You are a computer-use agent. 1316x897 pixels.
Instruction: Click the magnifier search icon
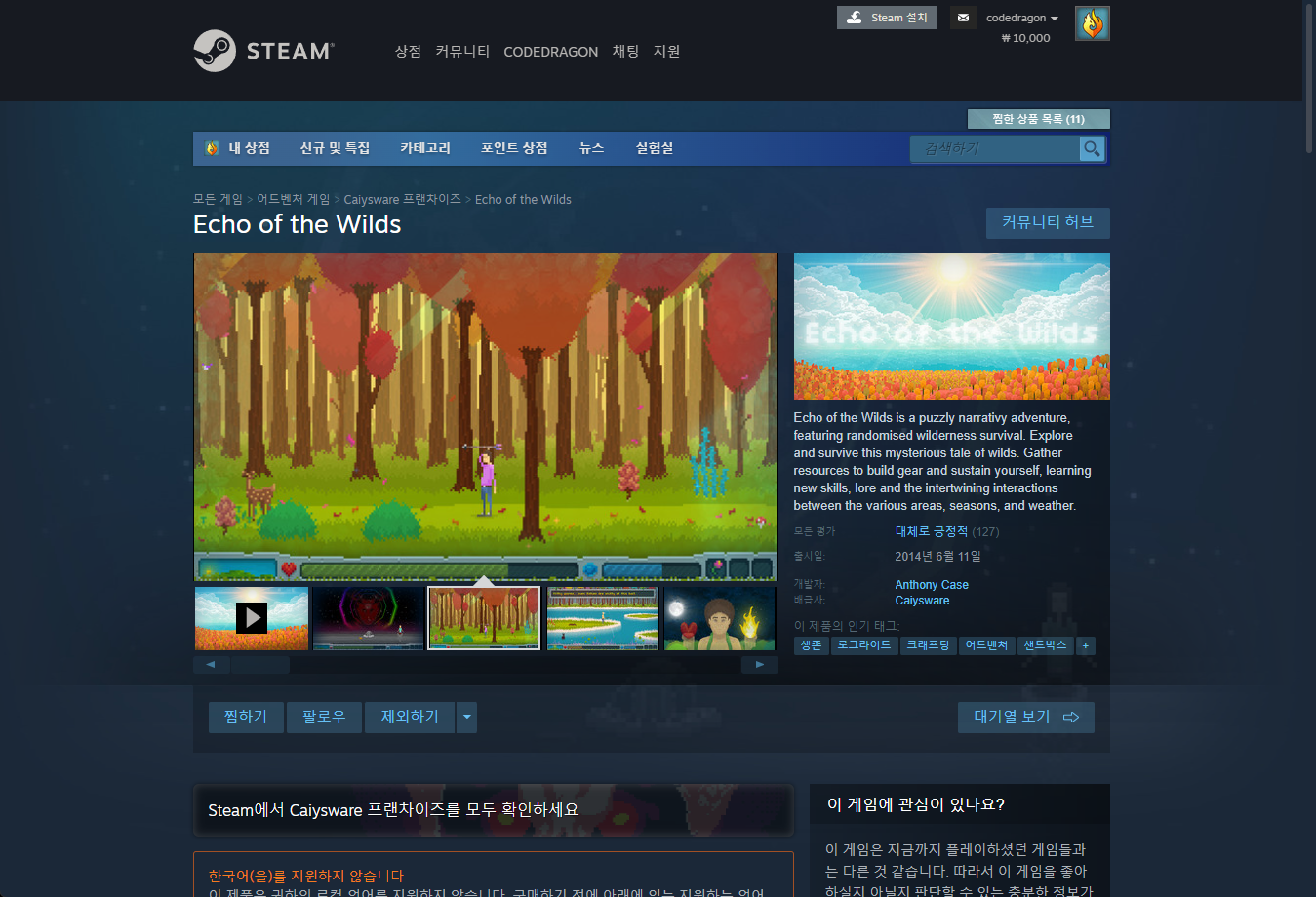coord(1092,148)
